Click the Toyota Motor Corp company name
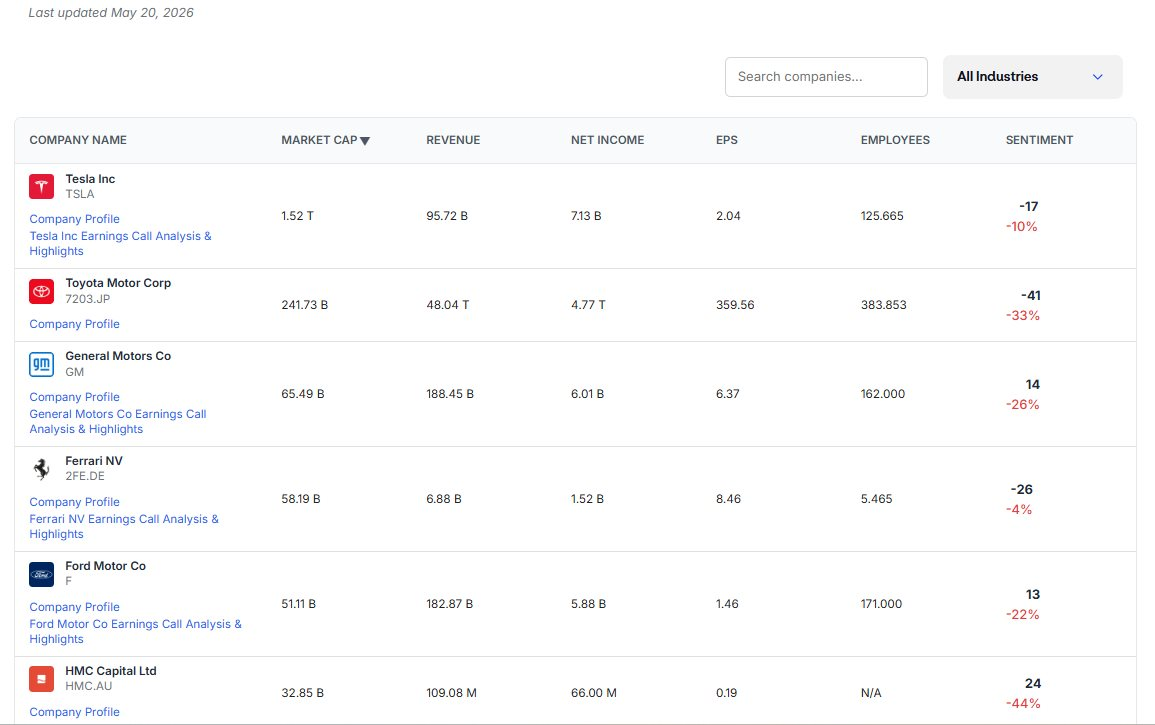The image size is (1155, 725). (118, 283)
